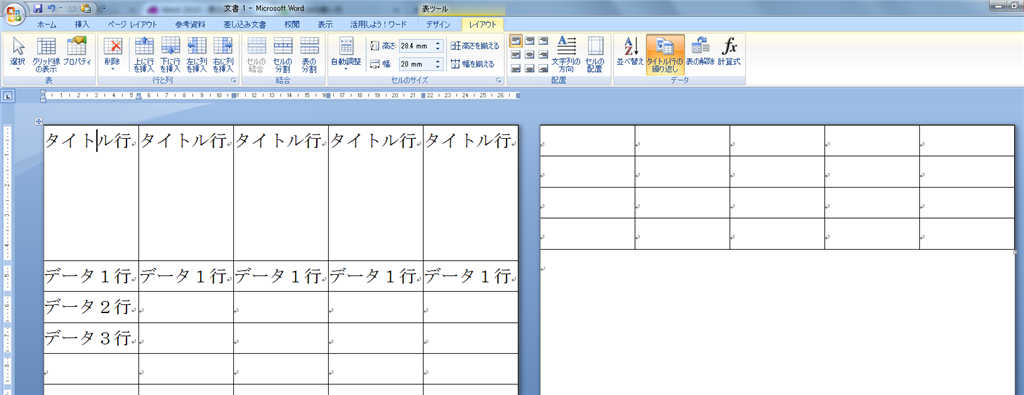The width and height of the screenshot is (1024, 395).
Task: Decrease row height with down spinner
Action: (438, 49)
